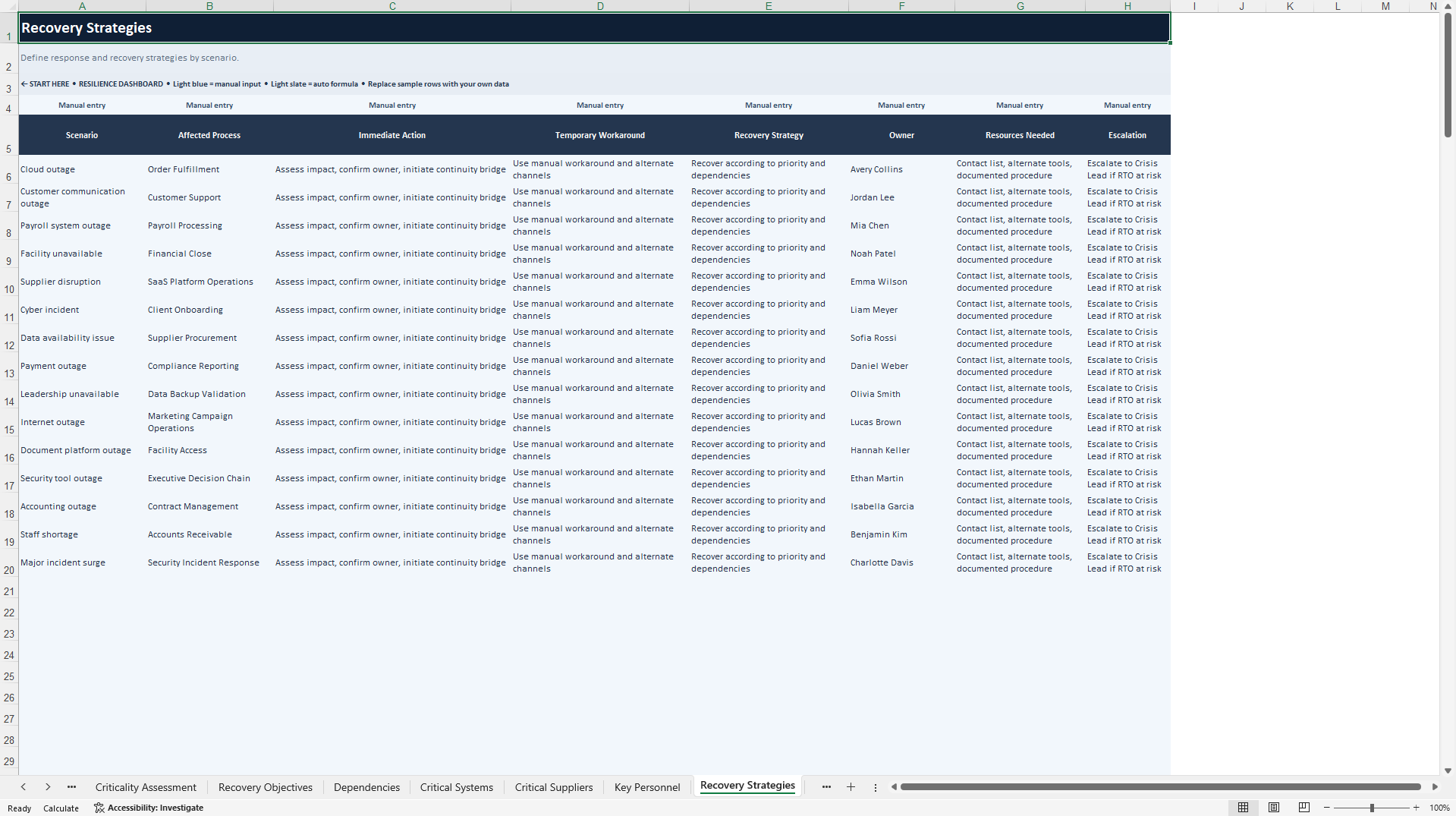Open the Critical Suppliers tab
This screenshot has height=816, width=1456.
[x=554, y=787]
